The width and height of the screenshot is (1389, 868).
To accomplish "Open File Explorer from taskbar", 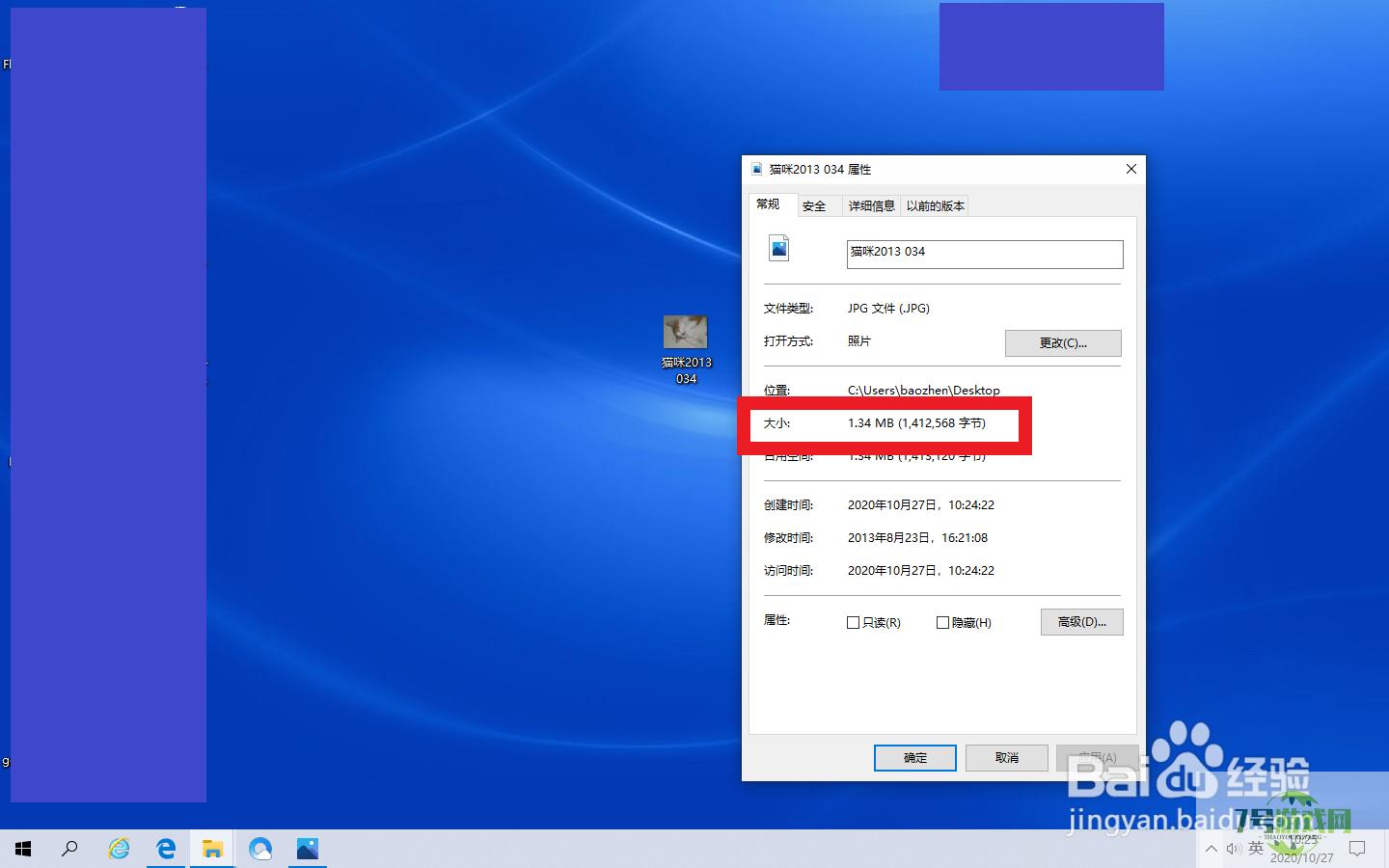I will click(x=212, y=849).
